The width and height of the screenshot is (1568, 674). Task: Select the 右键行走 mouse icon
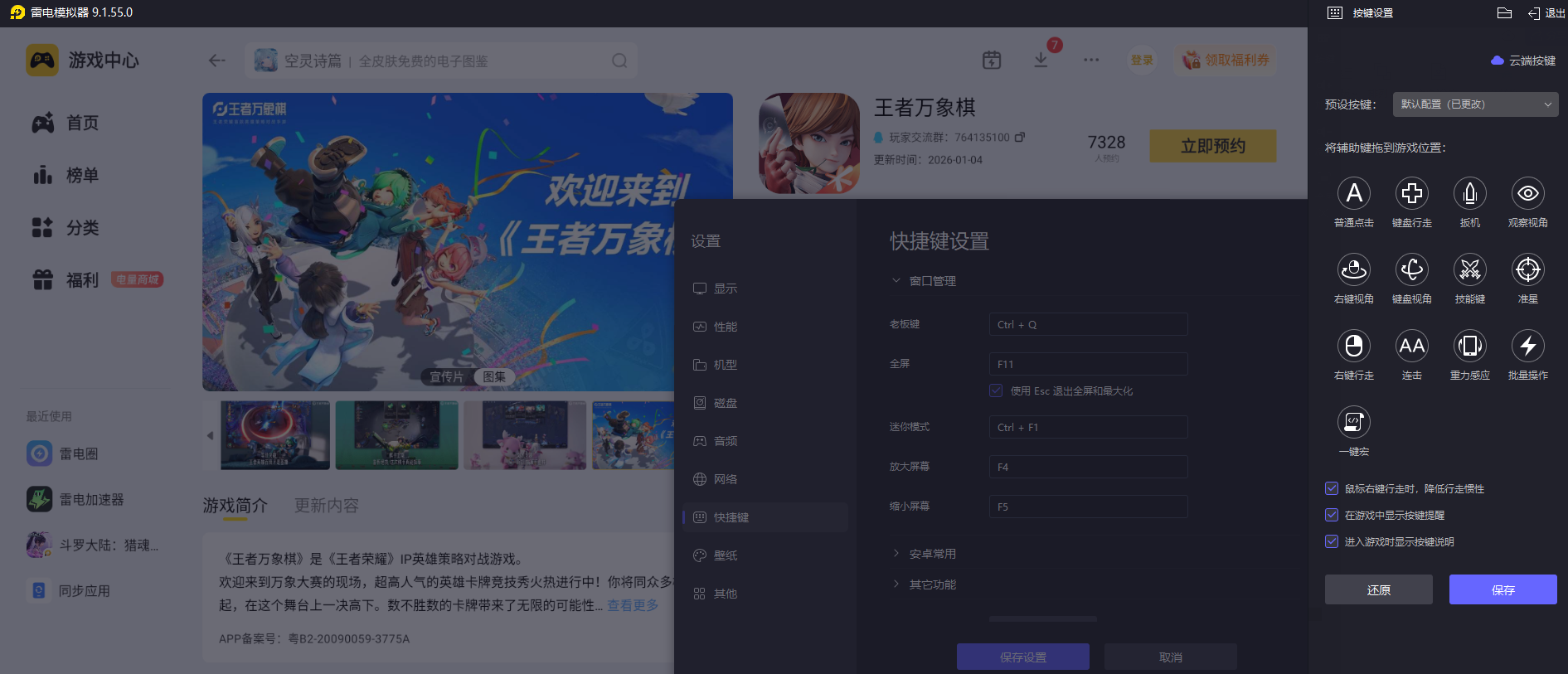[1354, 346]
